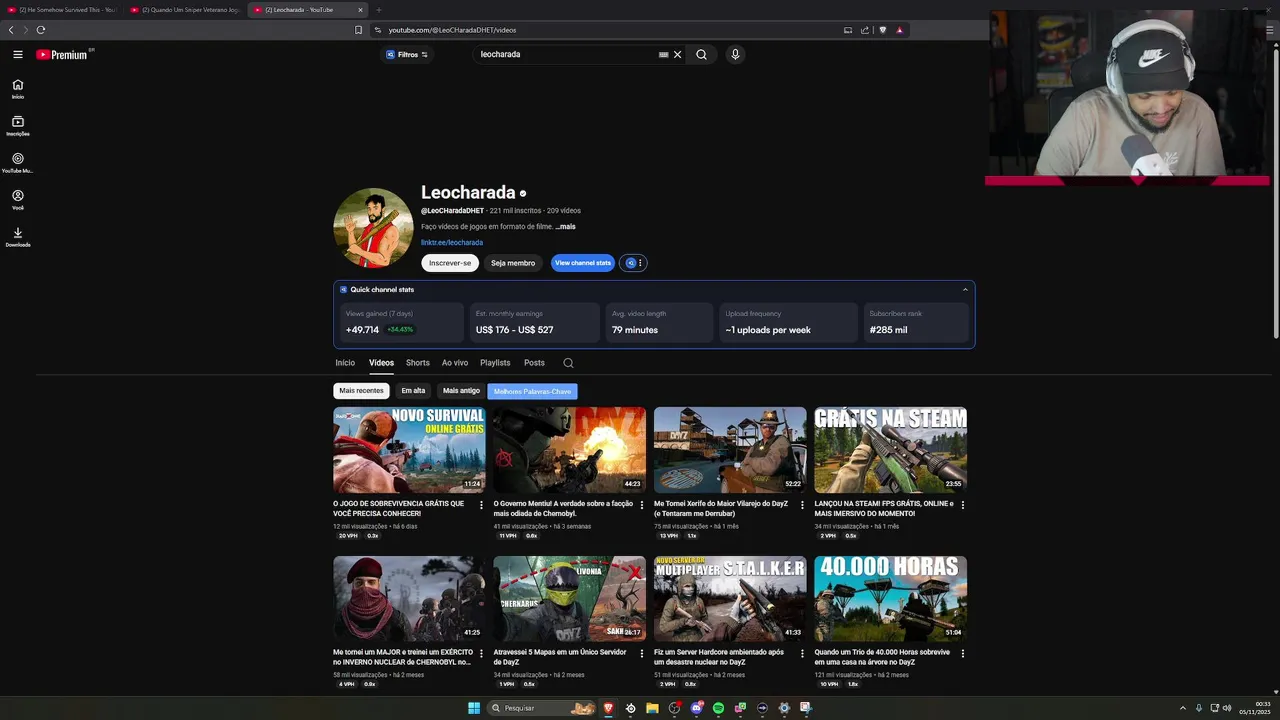This screenshot has width=1280, height=720.
Task: Open options for O Governo Mentiu video
Action: coord(642,505)
